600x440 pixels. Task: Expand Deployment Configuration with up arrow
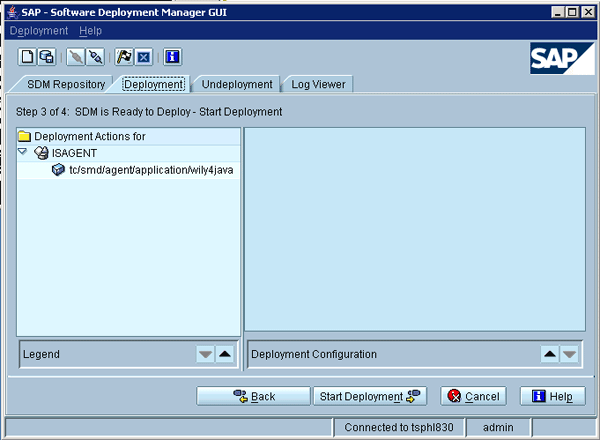pos(550,354)
